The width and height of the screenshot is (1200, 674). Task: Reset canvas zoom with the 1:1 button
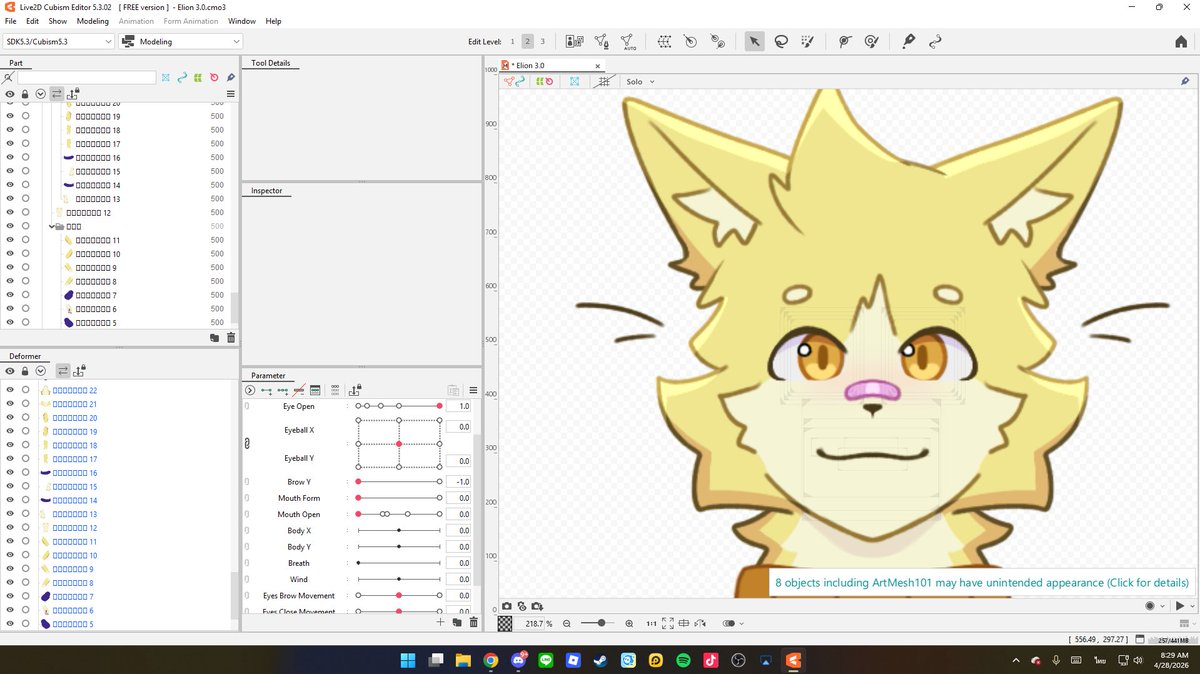pos(651,623)
